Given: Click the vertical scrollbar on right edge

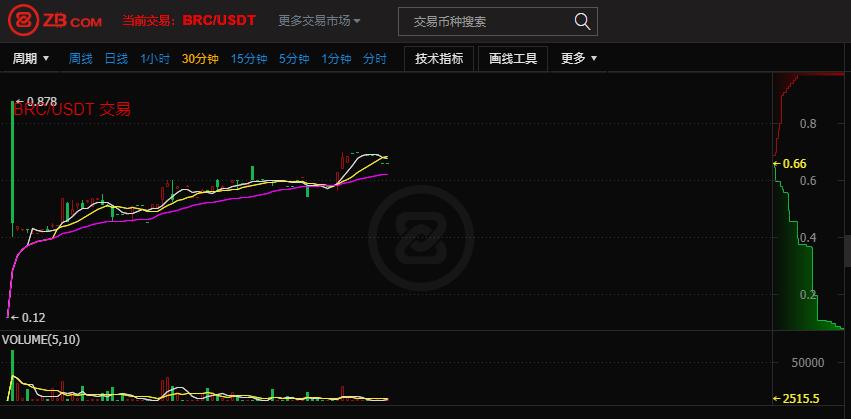Looking at the screenshot, I should pos(848,250).
